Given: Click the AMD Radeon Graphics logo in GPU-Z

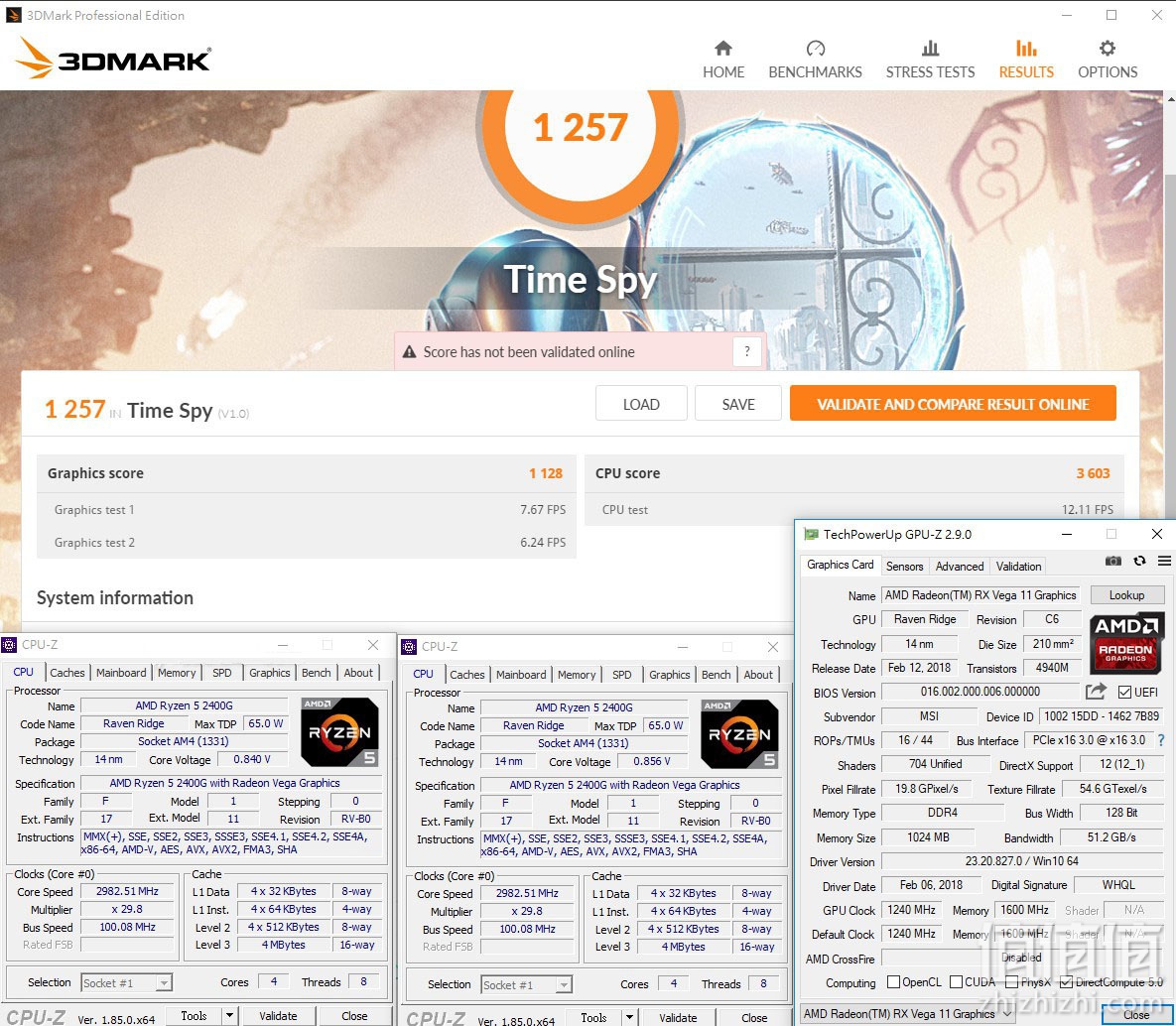Looking at the screenshot, I should coord(1126,643).
